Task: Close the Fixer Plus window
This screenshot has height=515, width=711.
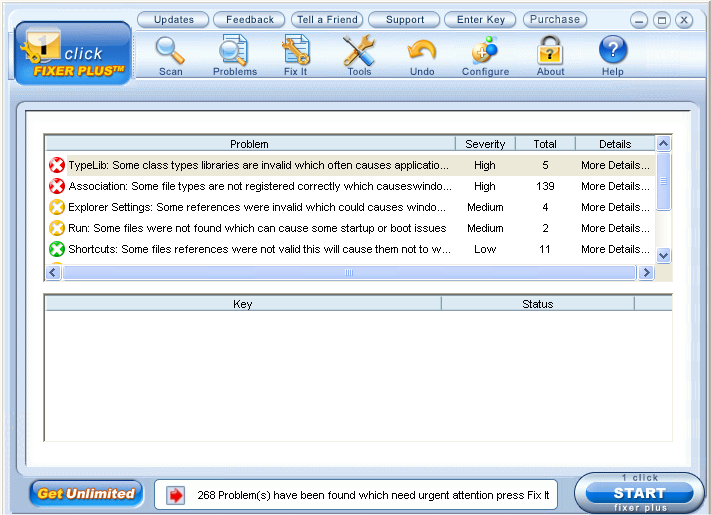Action: (x=684, y=20)
